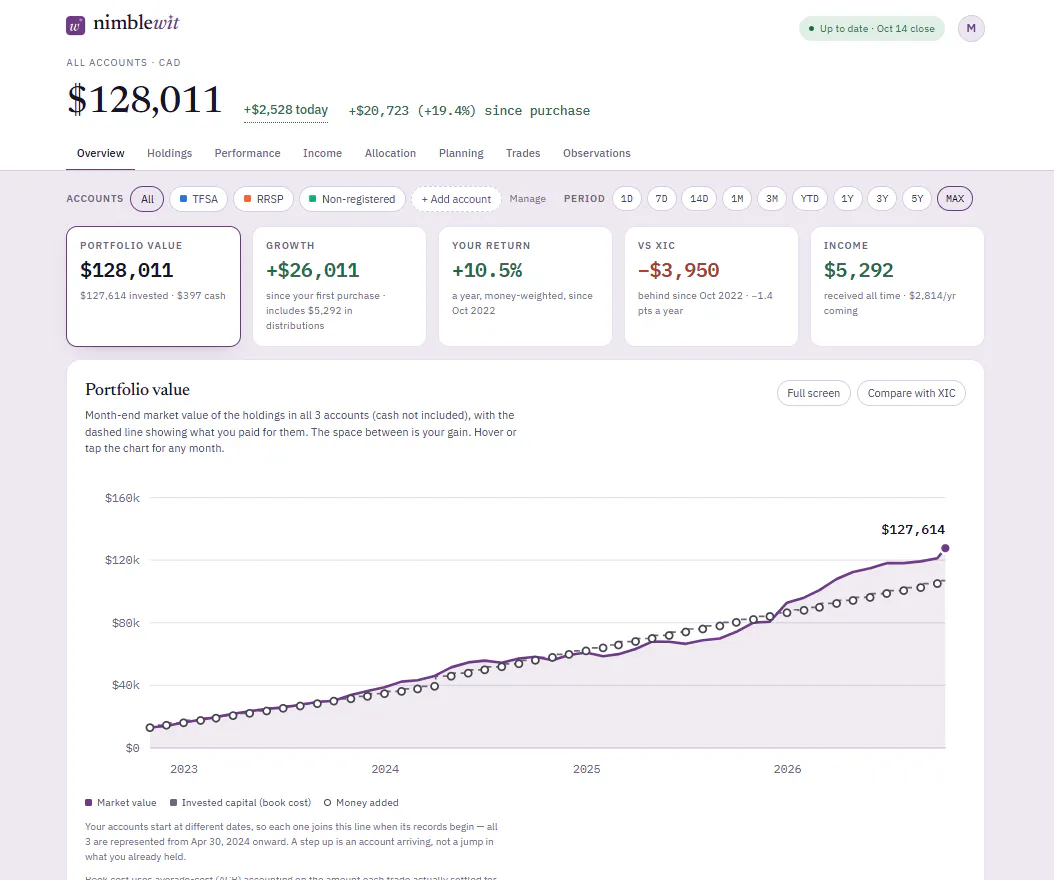Viewport: 1054px width, 880px height.
Task: Switch to the Planning tab
Action: [x=461, y=153]
